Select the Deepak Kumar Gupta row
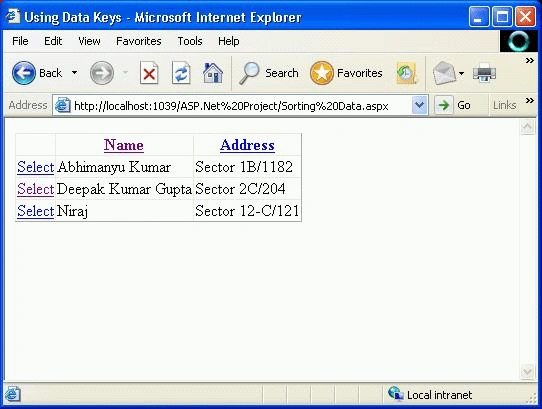This screenshot has width=542, height=409. coord(36,189)
